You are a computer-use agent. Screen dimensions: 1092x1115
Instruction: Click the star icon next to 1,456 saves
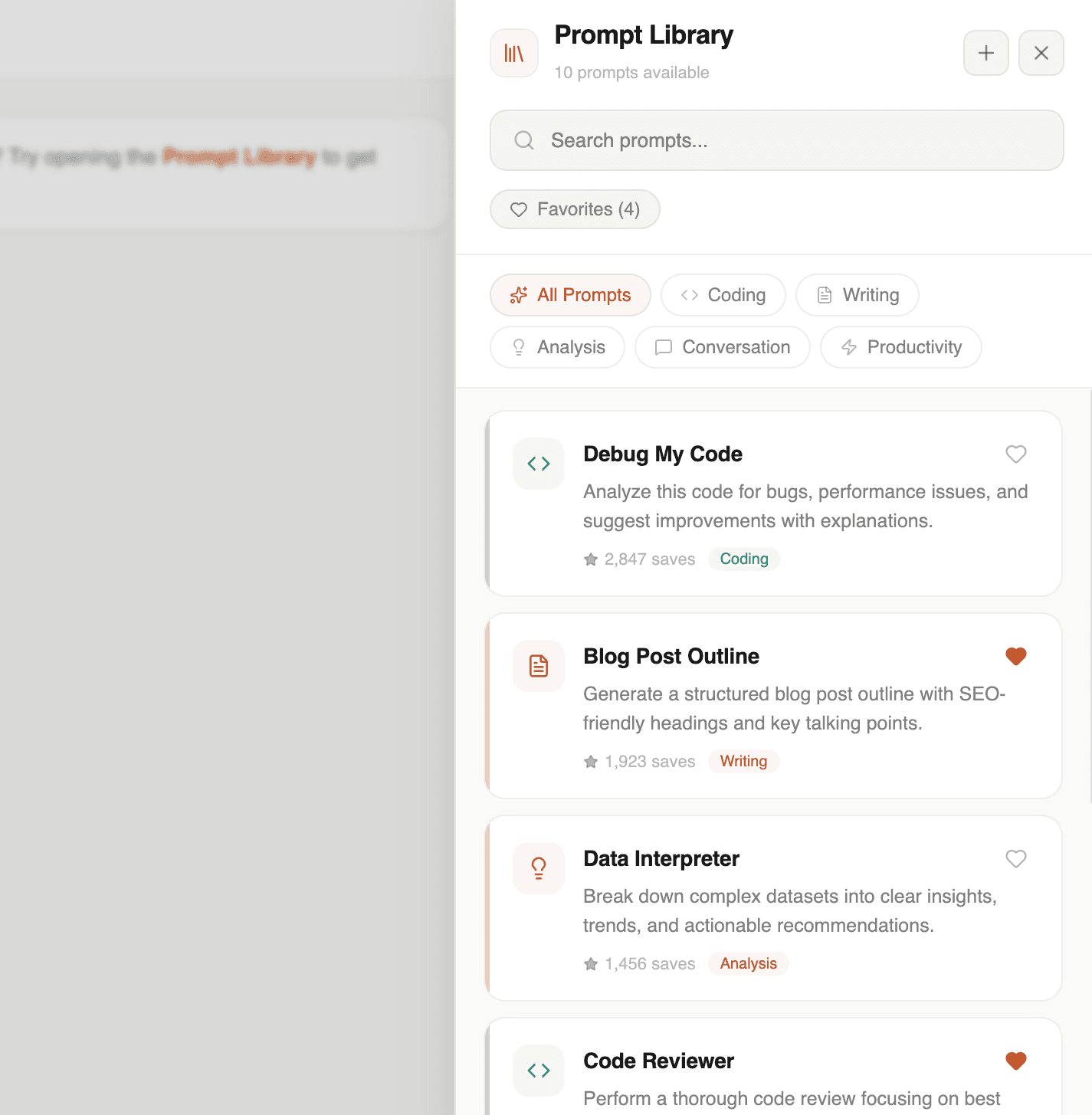591,964
